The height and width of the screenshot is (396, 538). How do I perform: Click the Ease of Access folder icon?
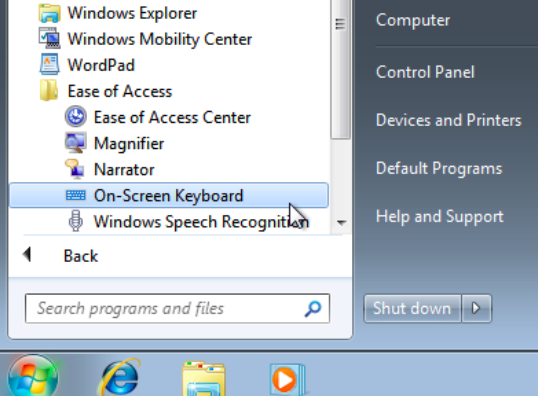tap(49, 91)
